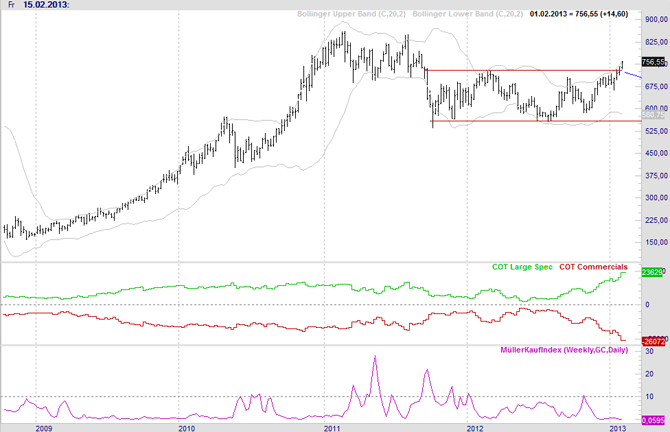Click the 15.02.2013 date header
Screen dimensions: 670x432
coord(47,6)
